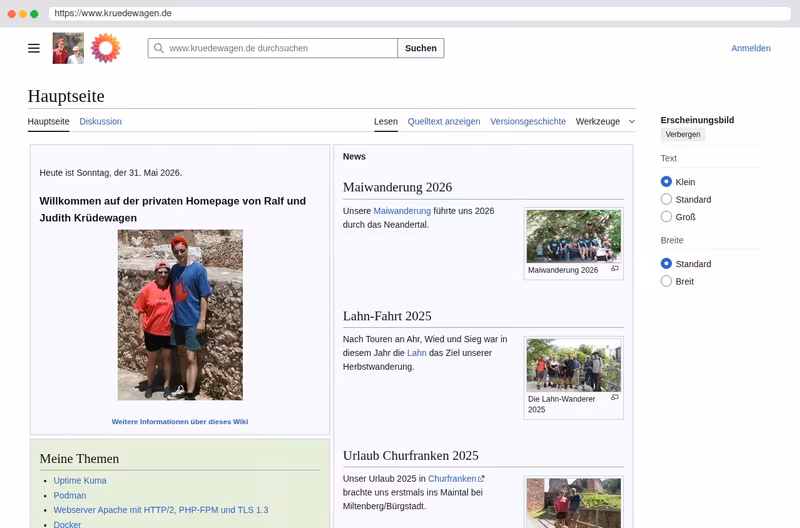Click the browser URL address bar
Screen dimensions: 800x528
tap(419, 13)
